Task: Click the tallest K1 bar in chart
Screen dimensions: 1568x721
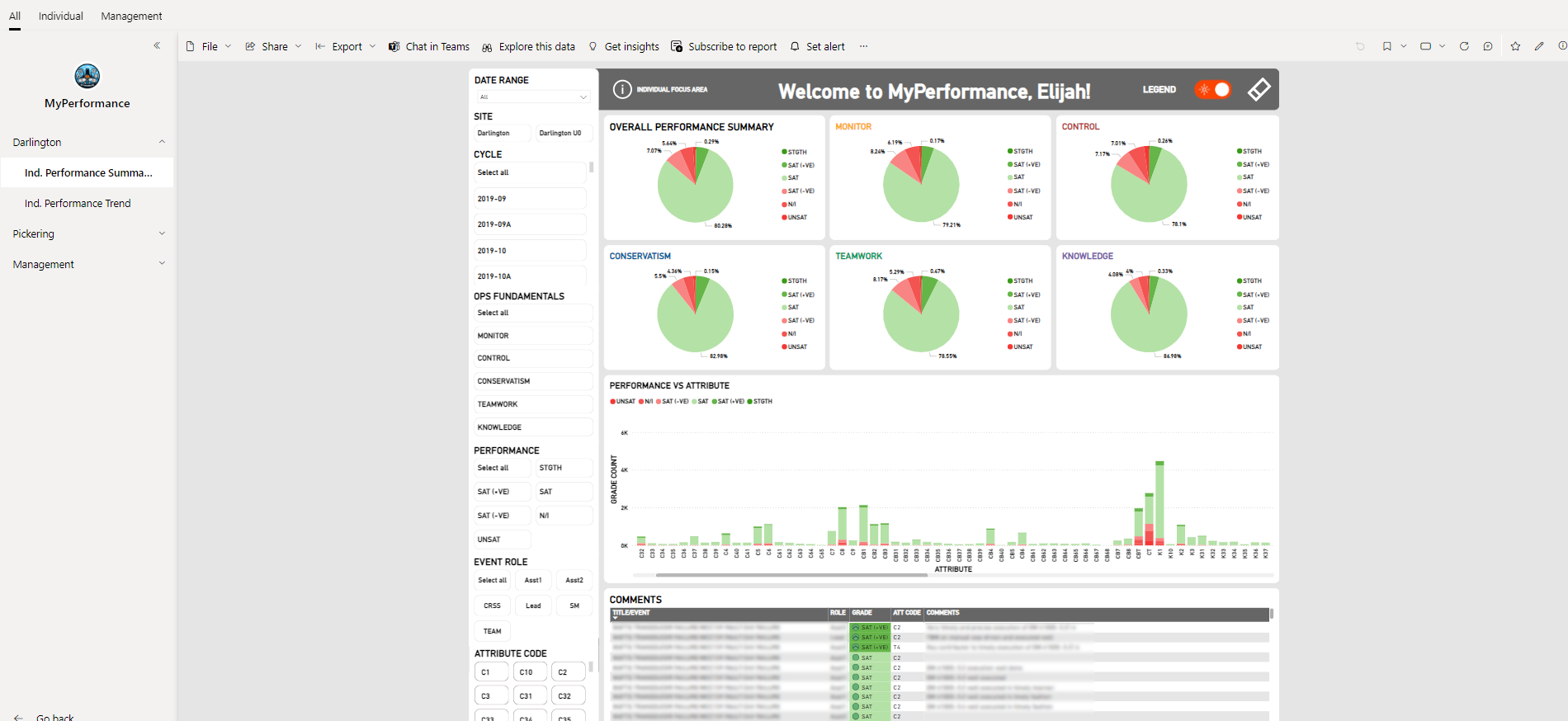Action: [x=1159, y=503]
